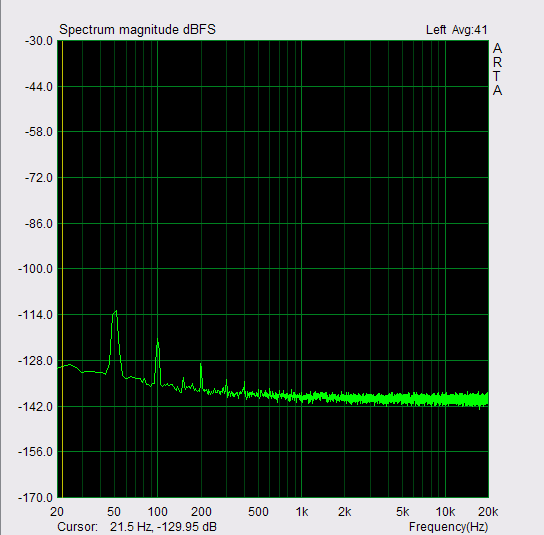Click the '10k' frequency axis label
Viewport: 544px width, 535px height.
click(x=445, y=512)
